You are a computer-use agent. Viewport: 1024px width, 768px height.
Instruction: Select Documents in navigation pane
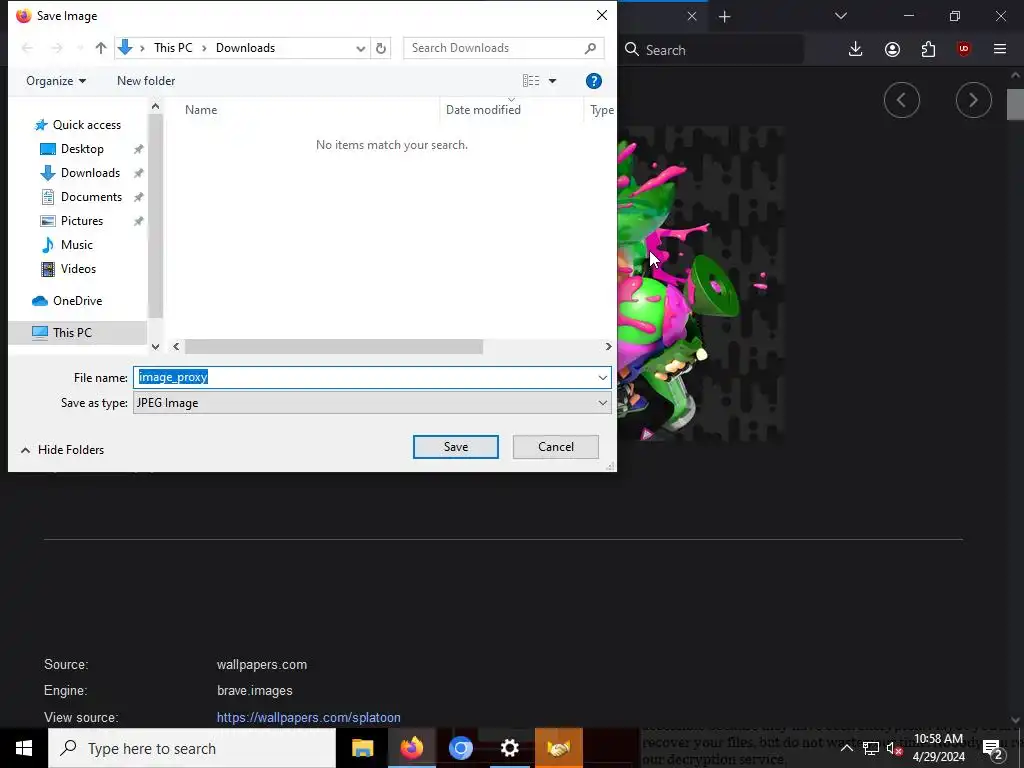pos(91,197)
